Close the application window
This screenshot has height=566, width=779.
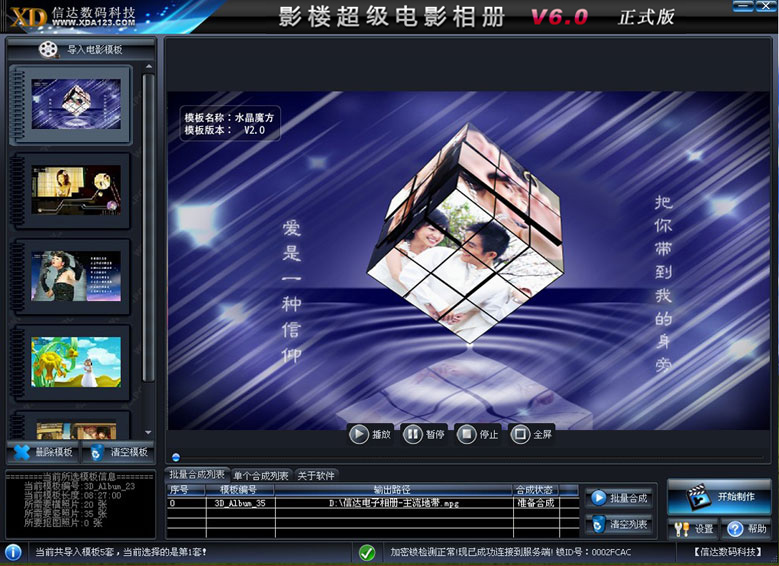coord(766,6)
